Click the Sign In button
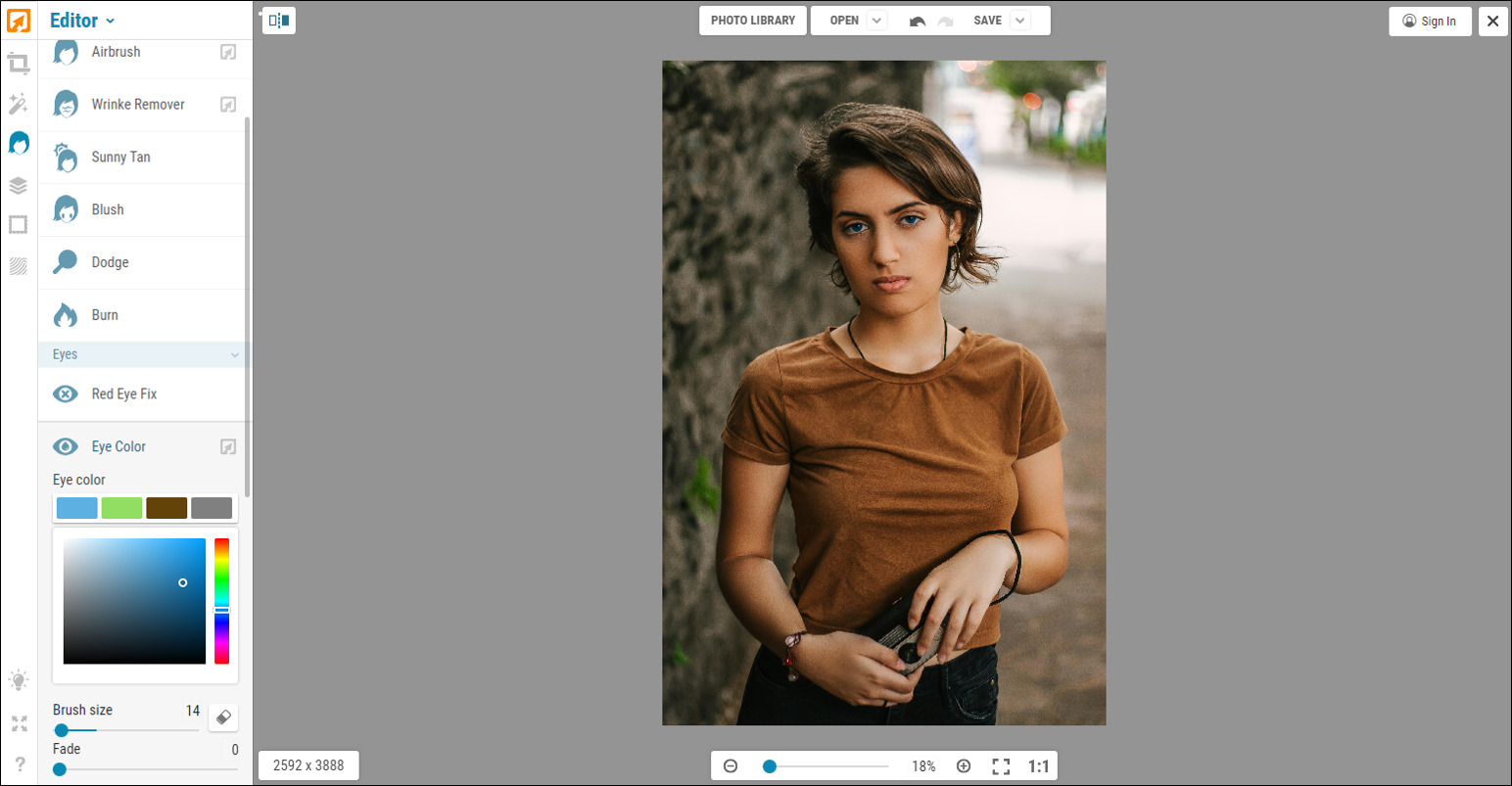Image resolution: width=1512 pixels, height=786 pixels. click(x=1430, y=21)
